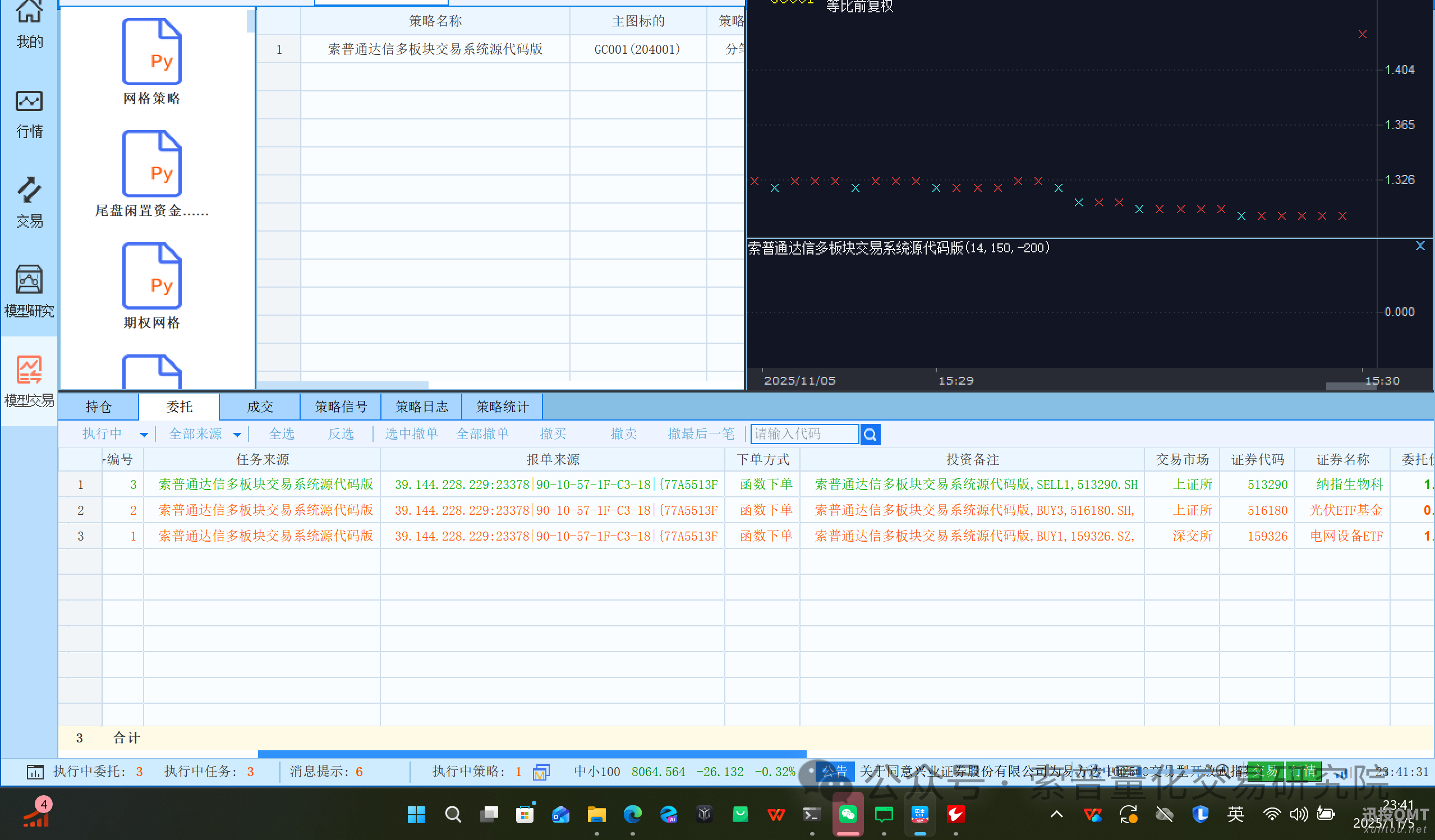
Task: Switch to 行情 quotes view
Action: [x=29, y=114]
